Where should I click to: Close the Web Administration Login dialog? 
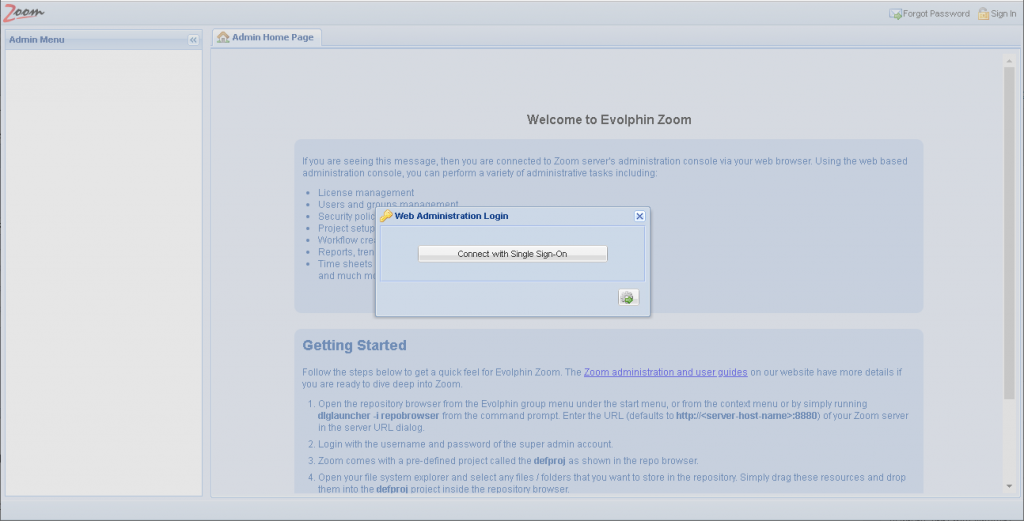point(640,216)
